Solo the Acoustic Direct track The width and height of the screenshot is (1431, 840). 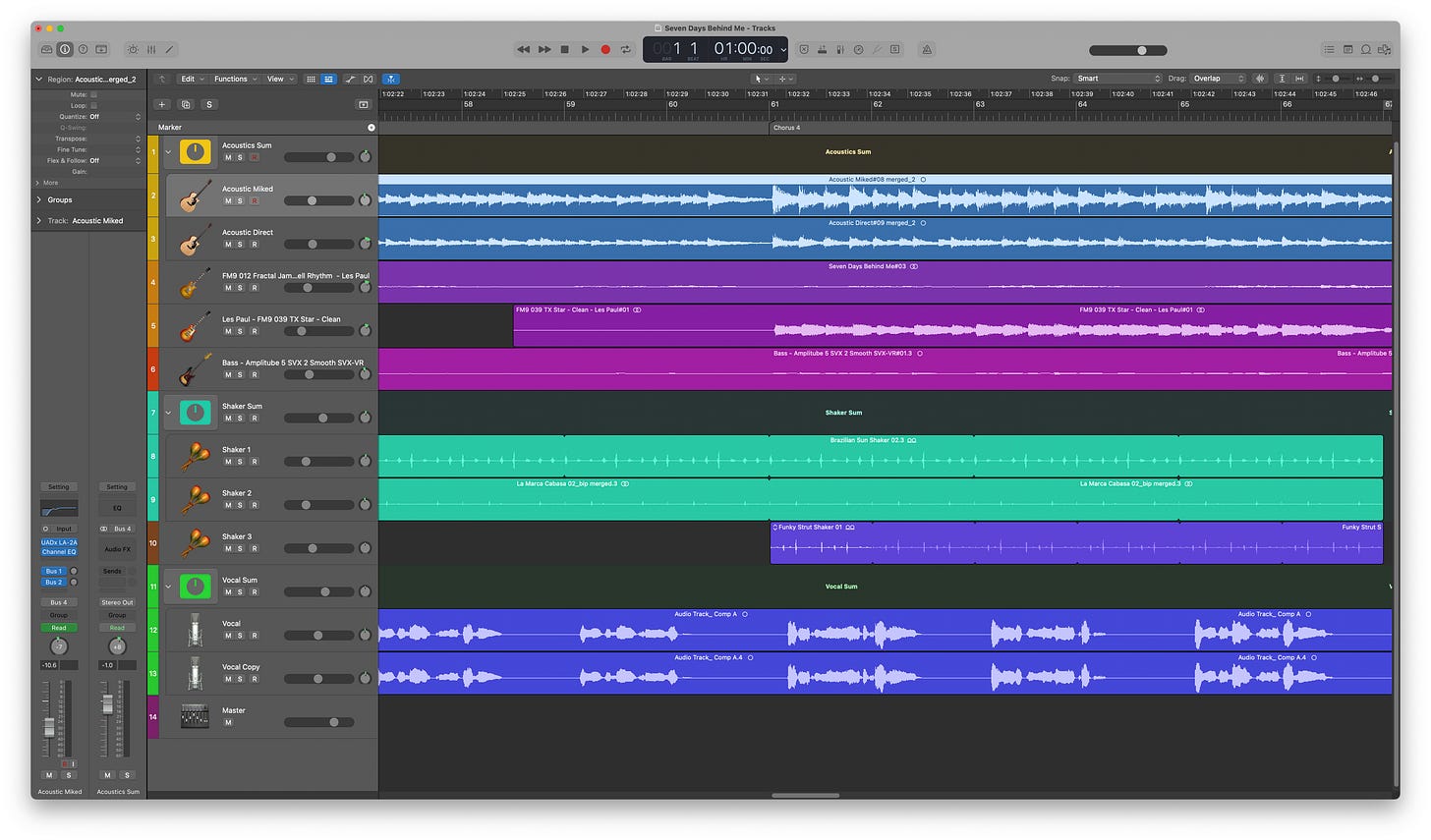pos(240,245)
